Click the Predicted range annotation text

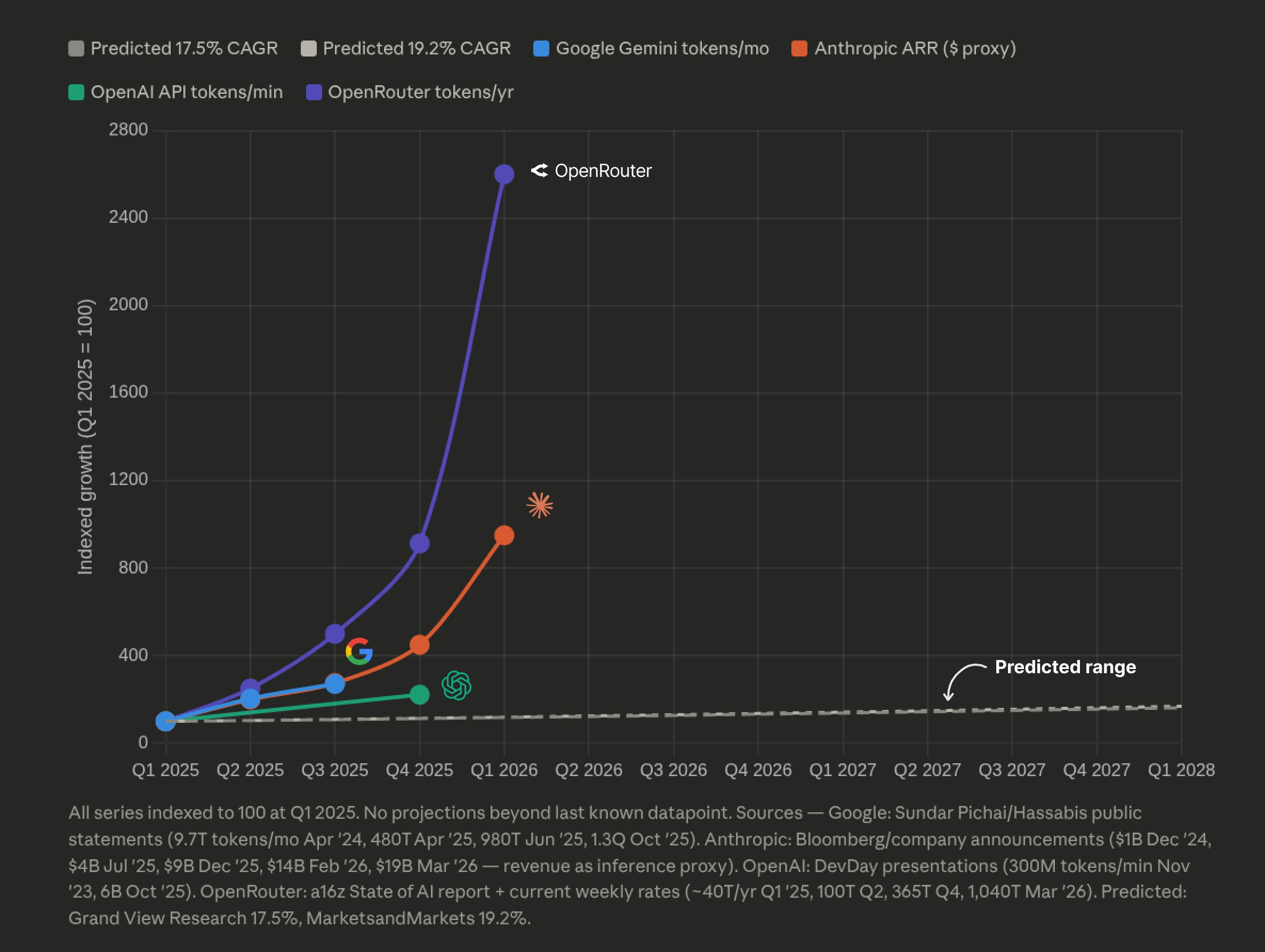[1065, 667]
